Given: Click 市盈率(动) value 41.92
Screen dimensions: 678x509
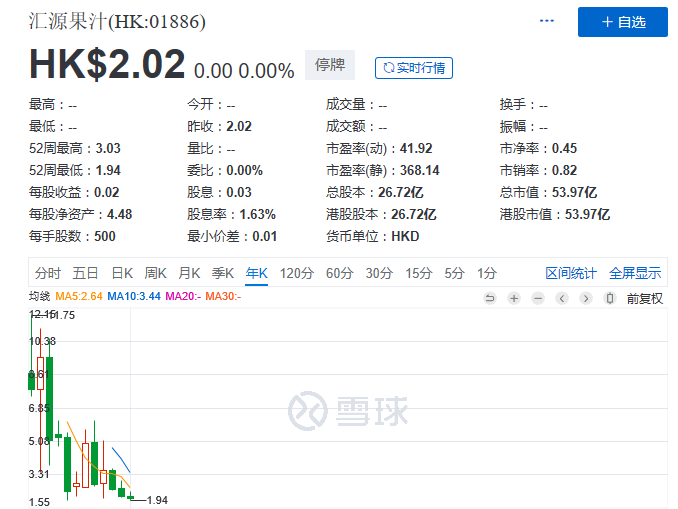Looking at the screenshot, I should coord(416,148).
